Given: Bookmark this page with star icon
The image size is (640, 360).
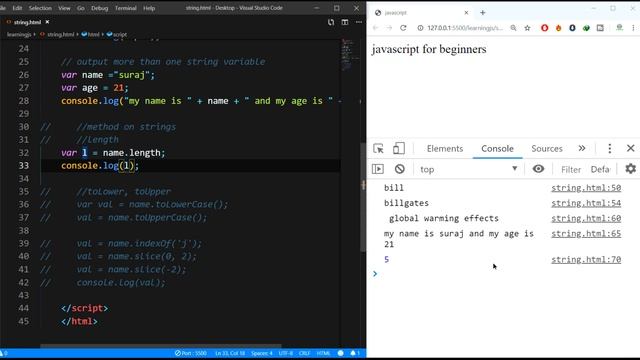Looking at the screenshot, I should tap(527, 28).
